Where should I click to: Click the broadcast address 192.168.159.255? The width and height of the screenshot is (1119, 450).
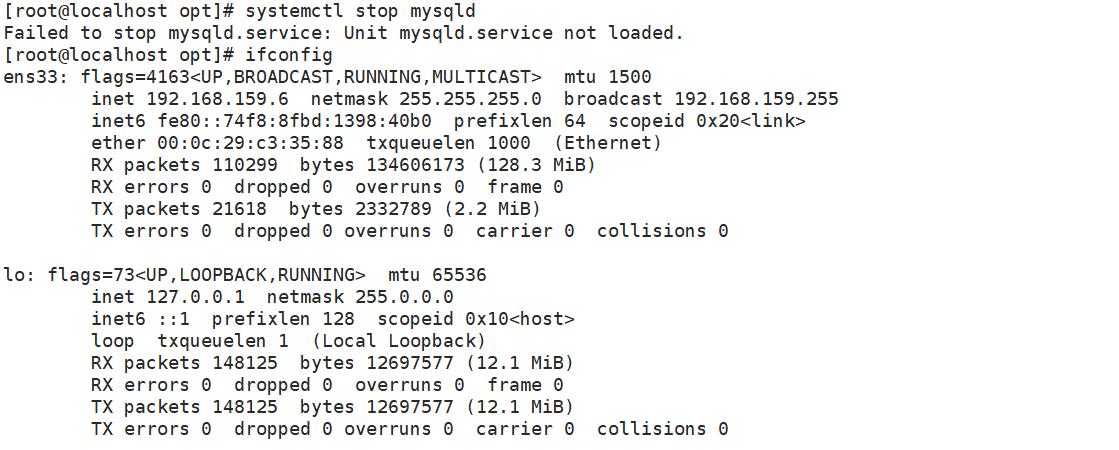point(756,99)
